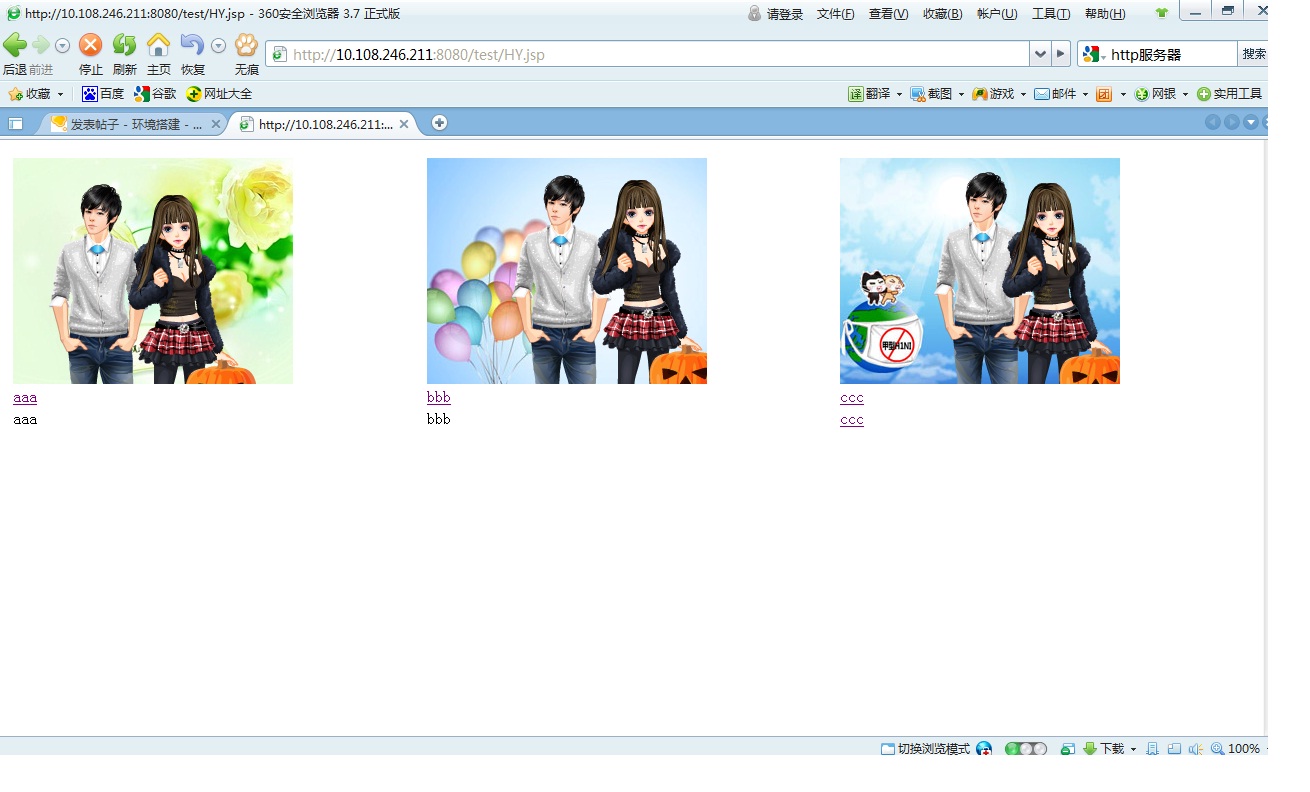This screenshot has height=792, width=1310.
Task: Click the 网银 online banking tool
Action: (1155, 94)
